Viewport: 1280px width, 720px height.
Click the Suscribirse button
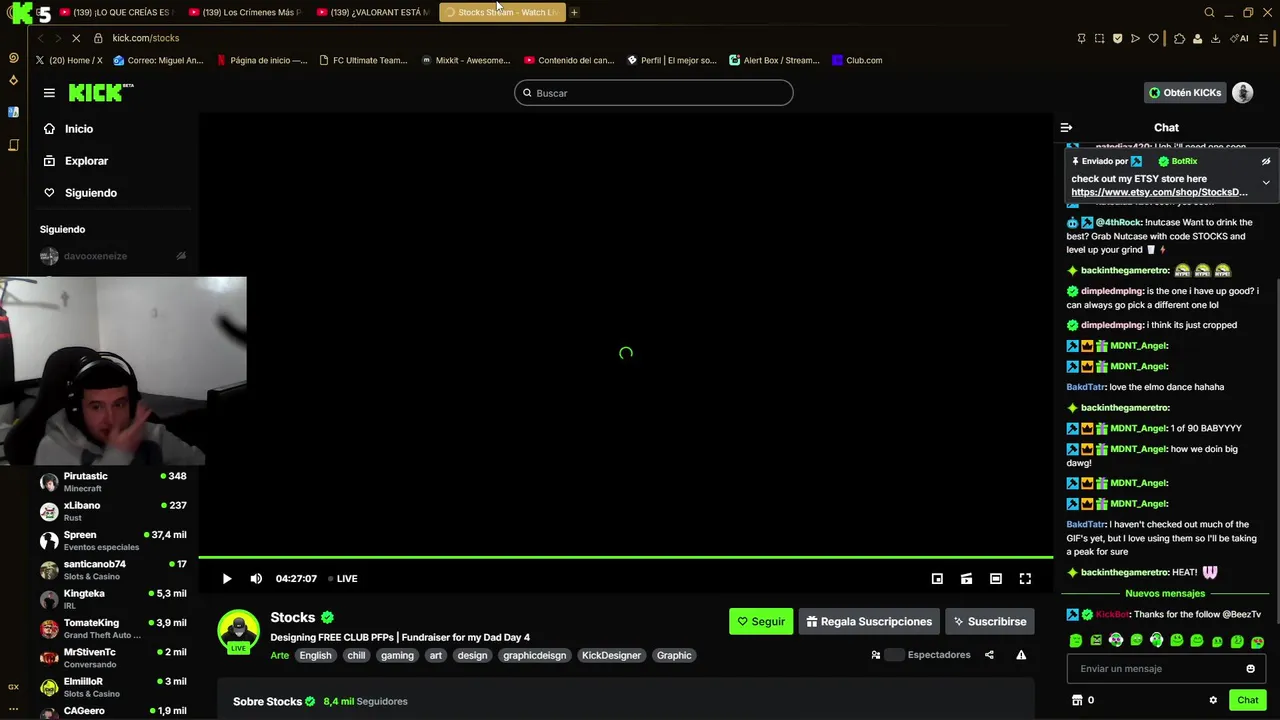point(990,621)
